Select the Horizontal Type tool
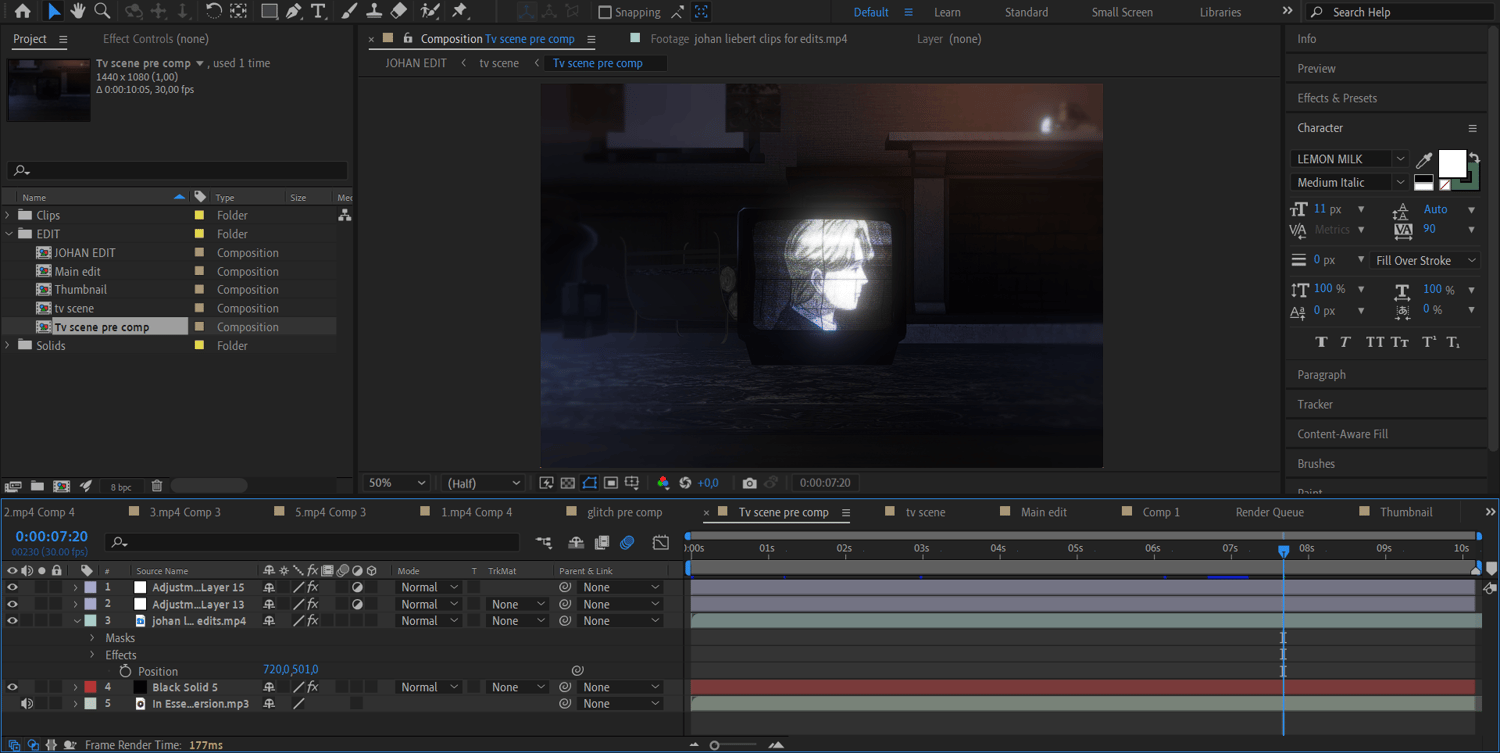This screenshot has height=753, width=1500. [x=318, y=11]
